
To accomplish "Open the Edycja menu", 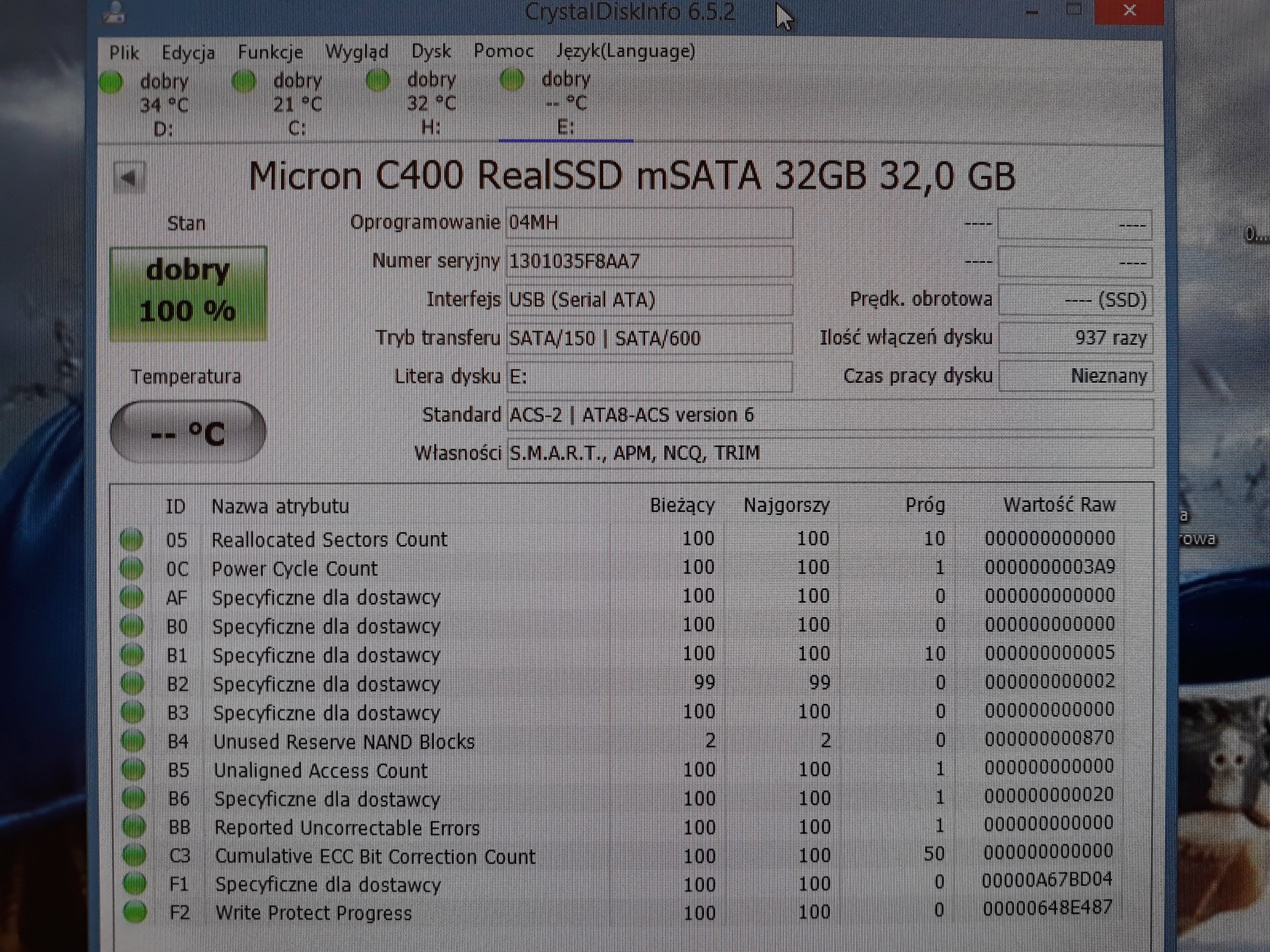I will click(189, 53).
